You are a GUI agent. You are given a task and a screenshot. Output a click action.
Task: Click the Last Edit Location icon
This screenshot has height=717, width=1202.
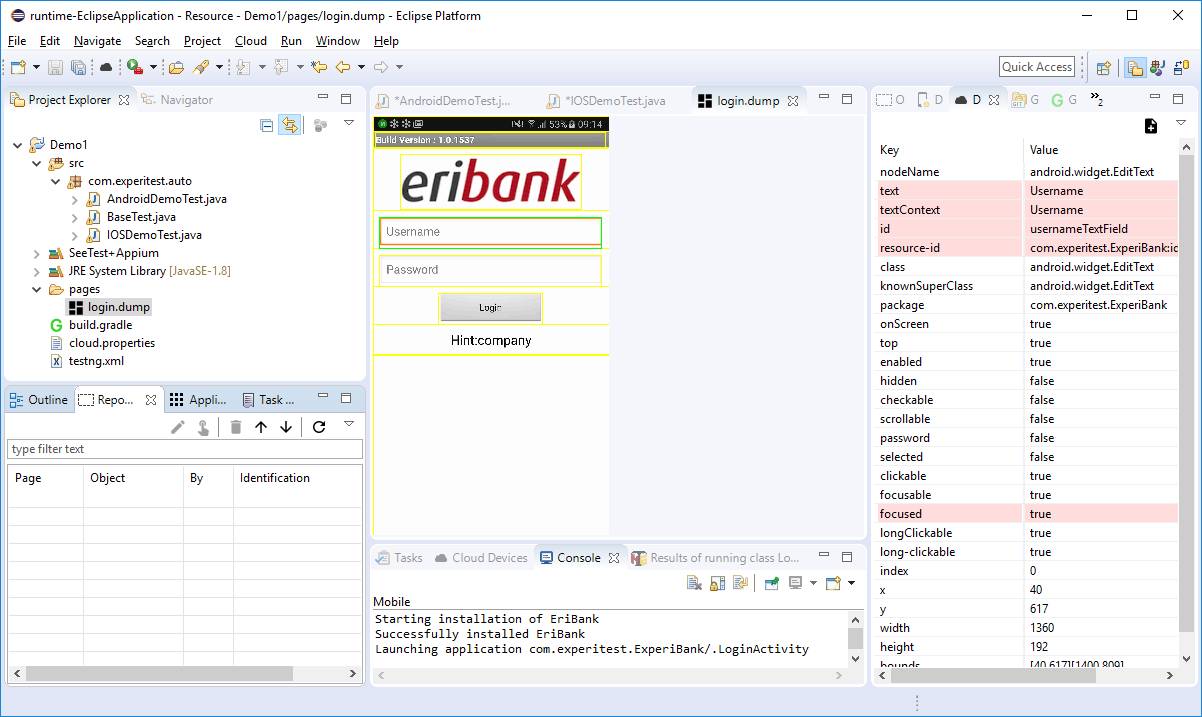(x=319, y=67)
